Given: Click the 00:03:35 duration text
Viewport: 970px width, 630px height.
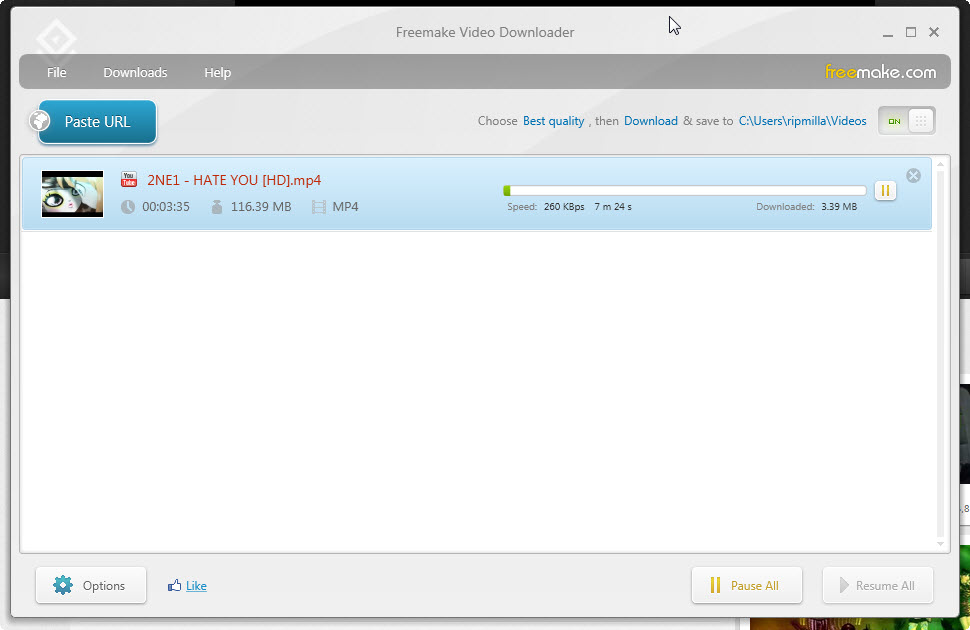Looking at the screenshot, I should (166, 207).
